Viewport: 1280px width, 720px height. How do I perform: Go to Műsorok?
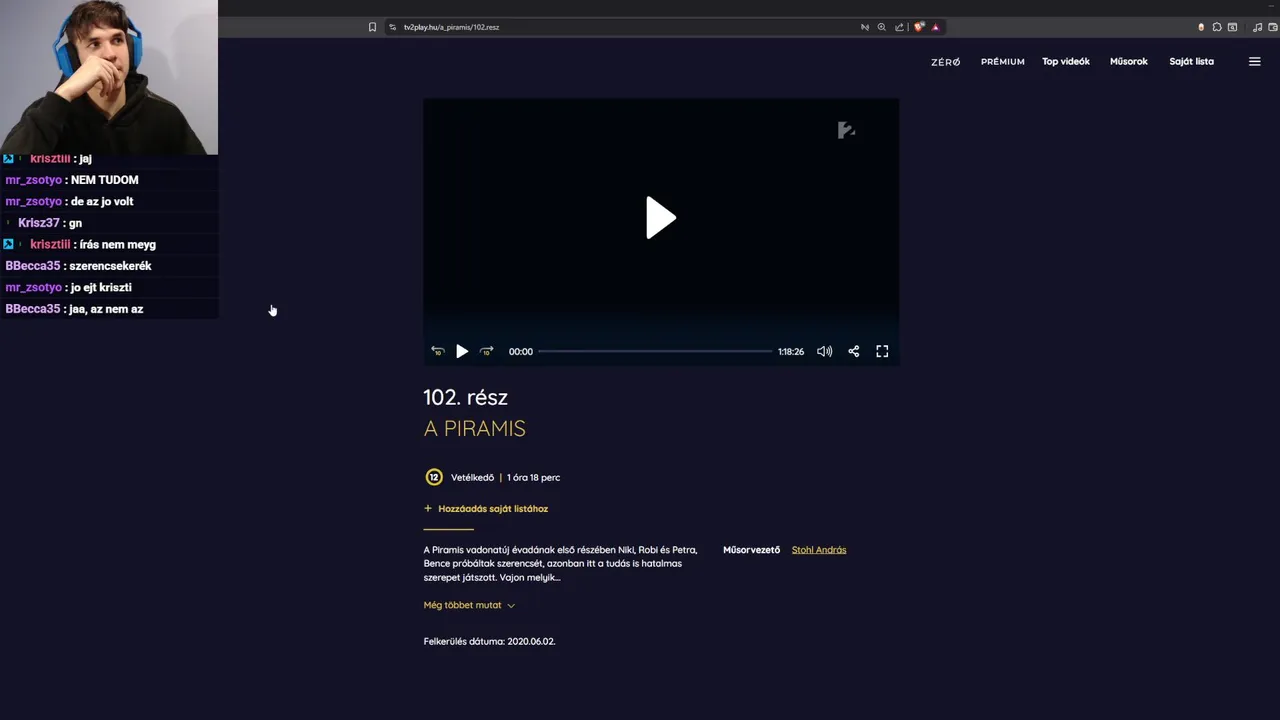click(x=1129, y=62)
